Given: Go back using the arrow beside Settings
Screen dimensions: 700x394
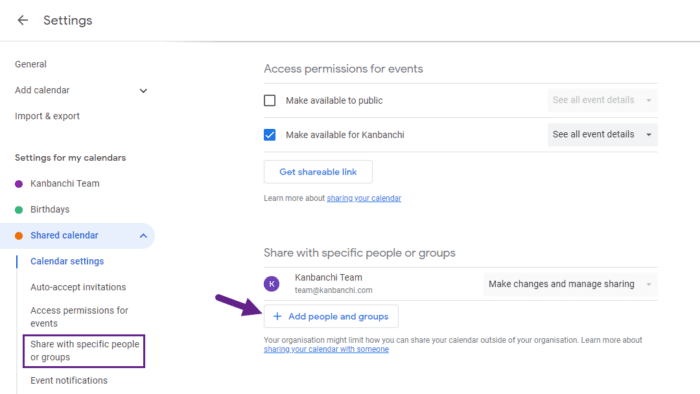Looking at the screenshot, I should [22, 20].
